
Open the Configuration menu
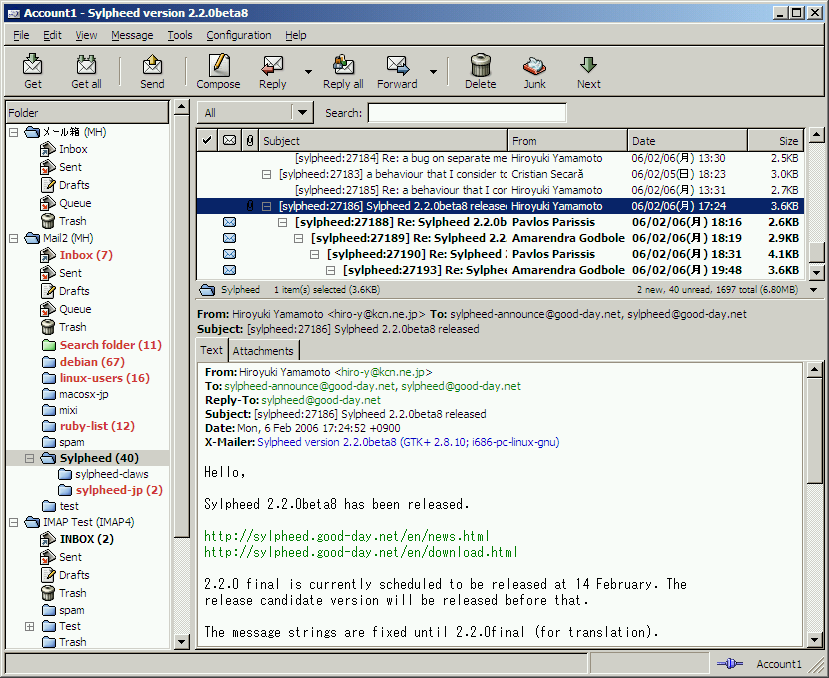click(x=238, y=35)
